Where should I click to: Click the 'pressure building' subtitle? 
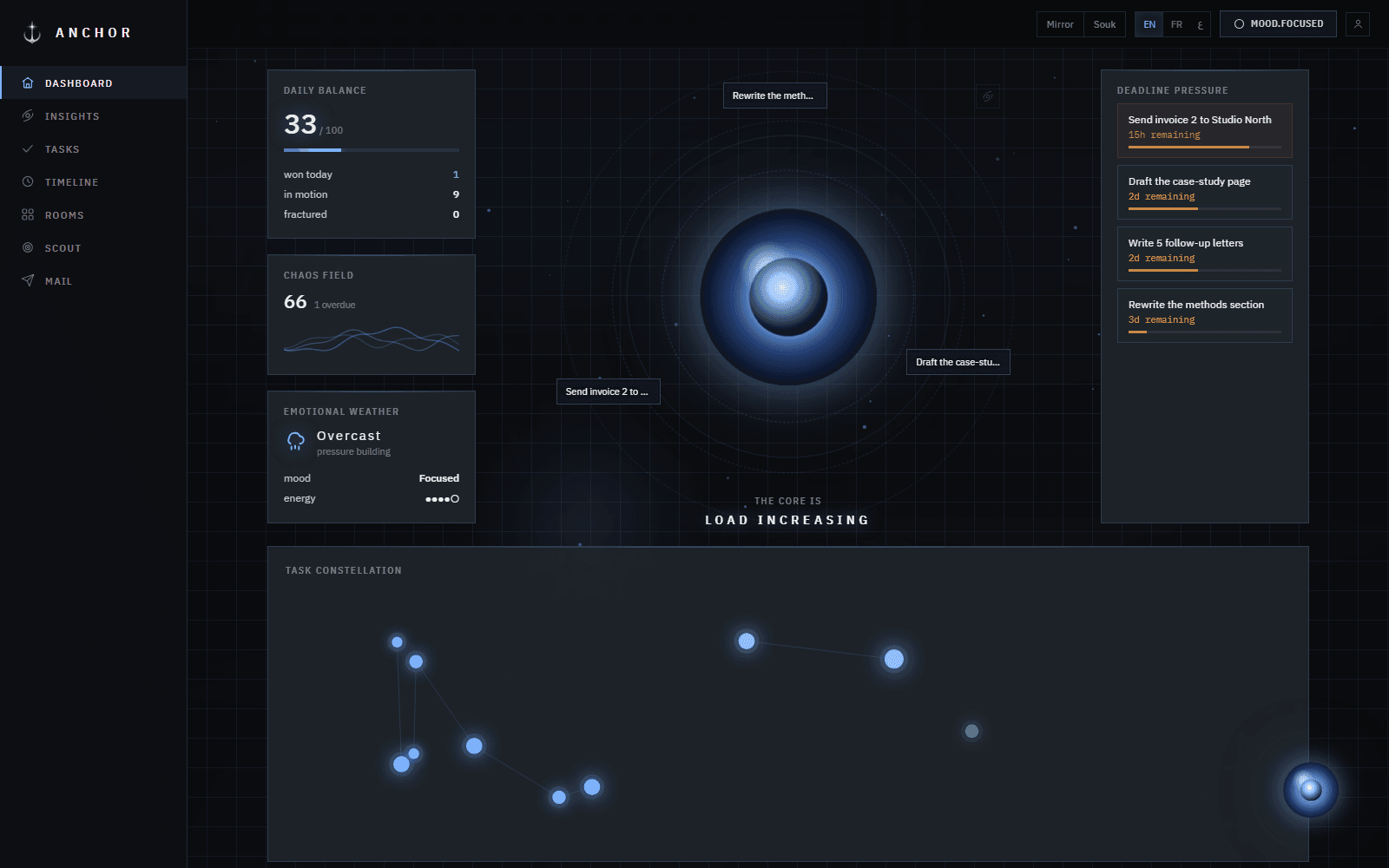[353, 451]
